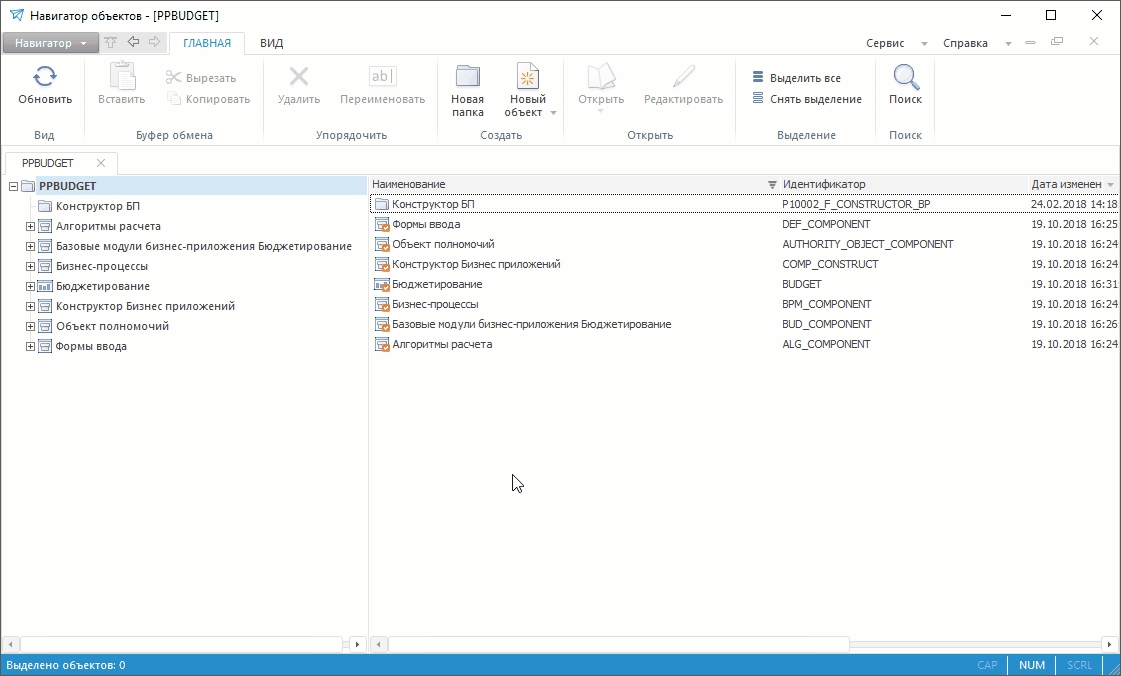Open the Поиск magnifier tool

905,78
